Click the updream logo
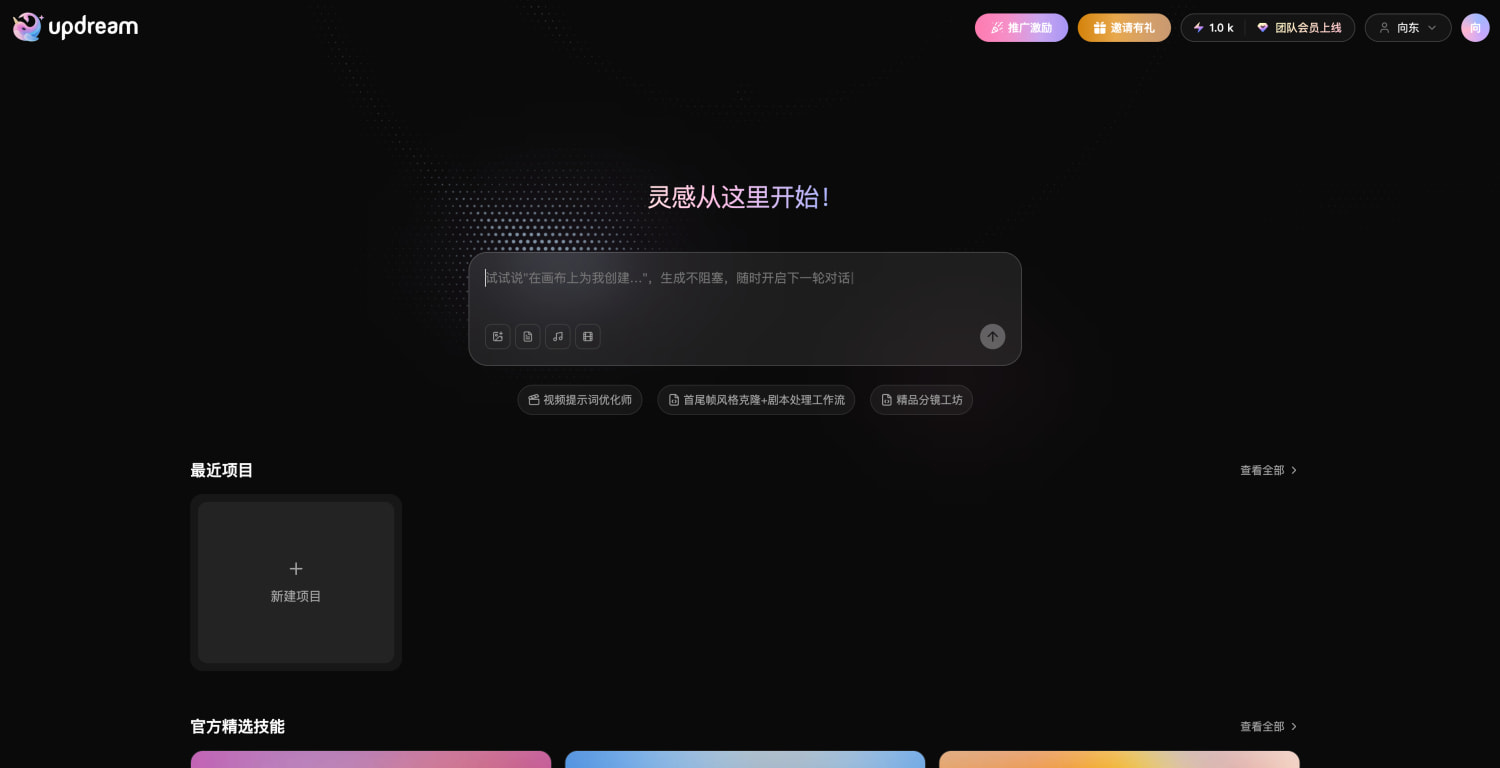The height and width of the screenshot is (768, 1500). pos(75,27)
